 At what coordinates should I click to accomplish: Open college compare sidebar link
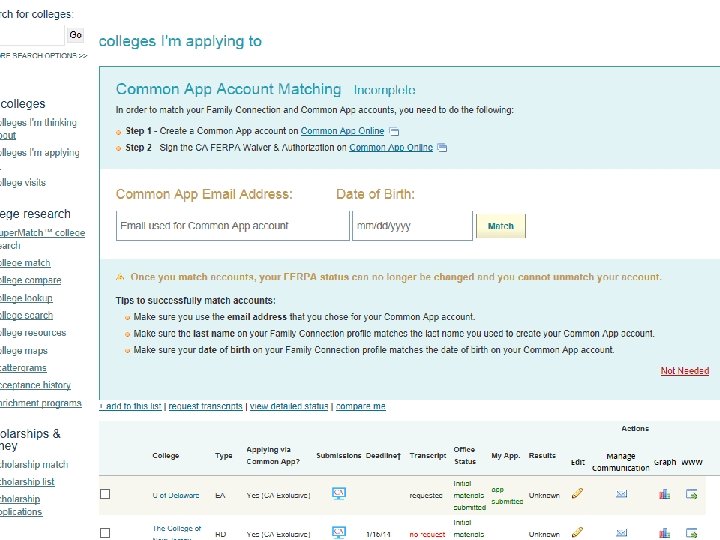pos(30,280)
